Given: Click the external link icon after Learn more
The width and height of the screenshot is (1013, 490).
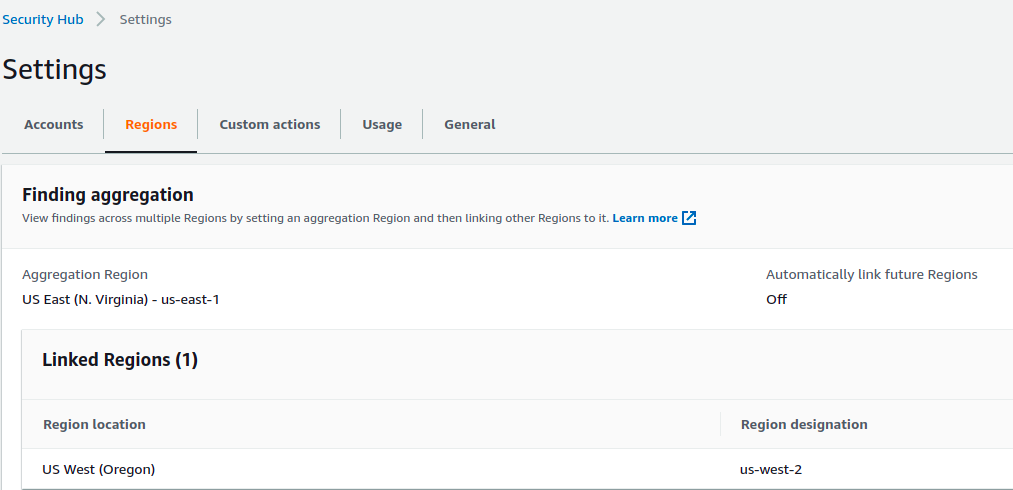Looking at the screenshot, I should point(689,218).
